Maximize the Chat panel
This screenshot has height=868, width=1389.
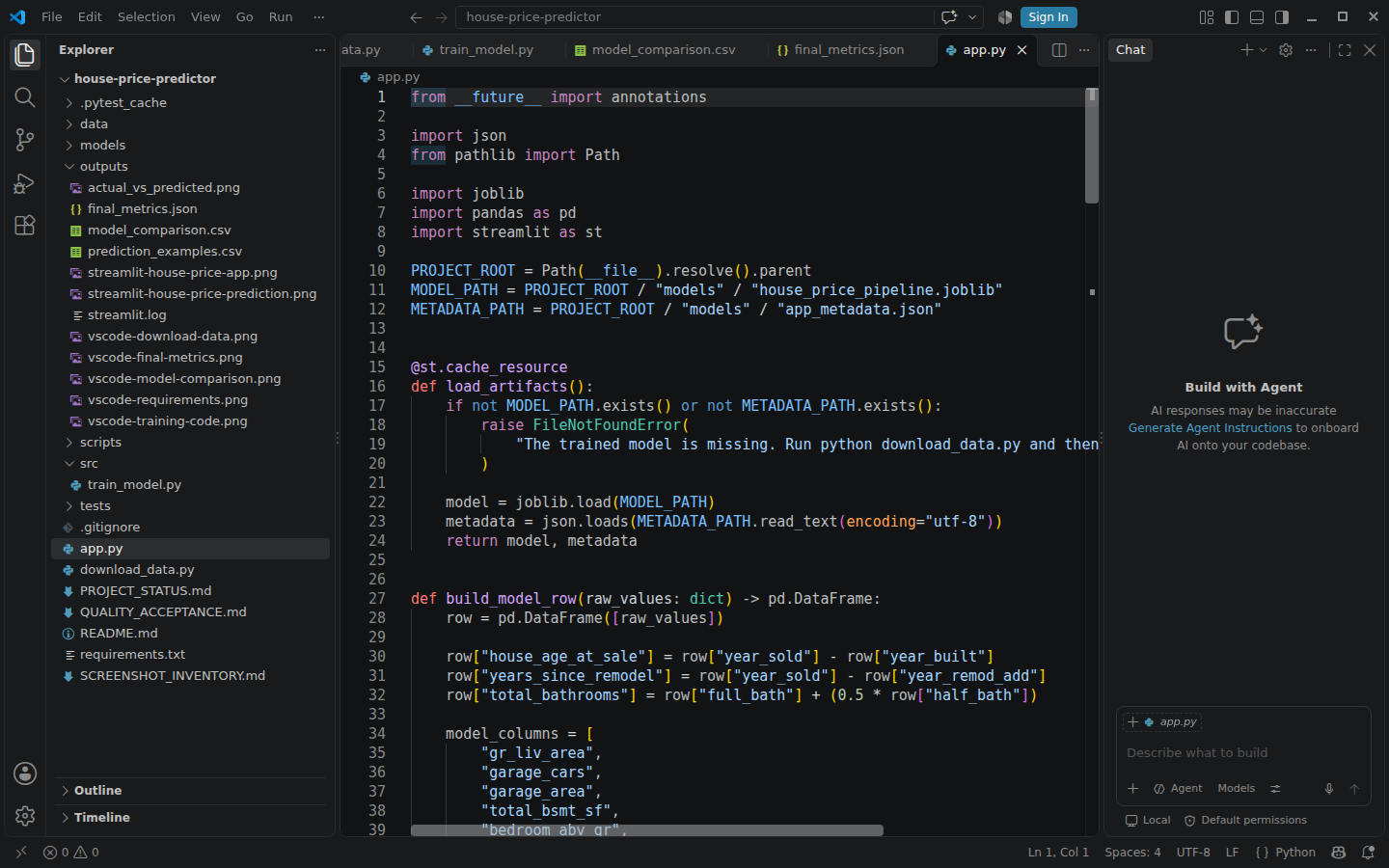(1345, 50)
